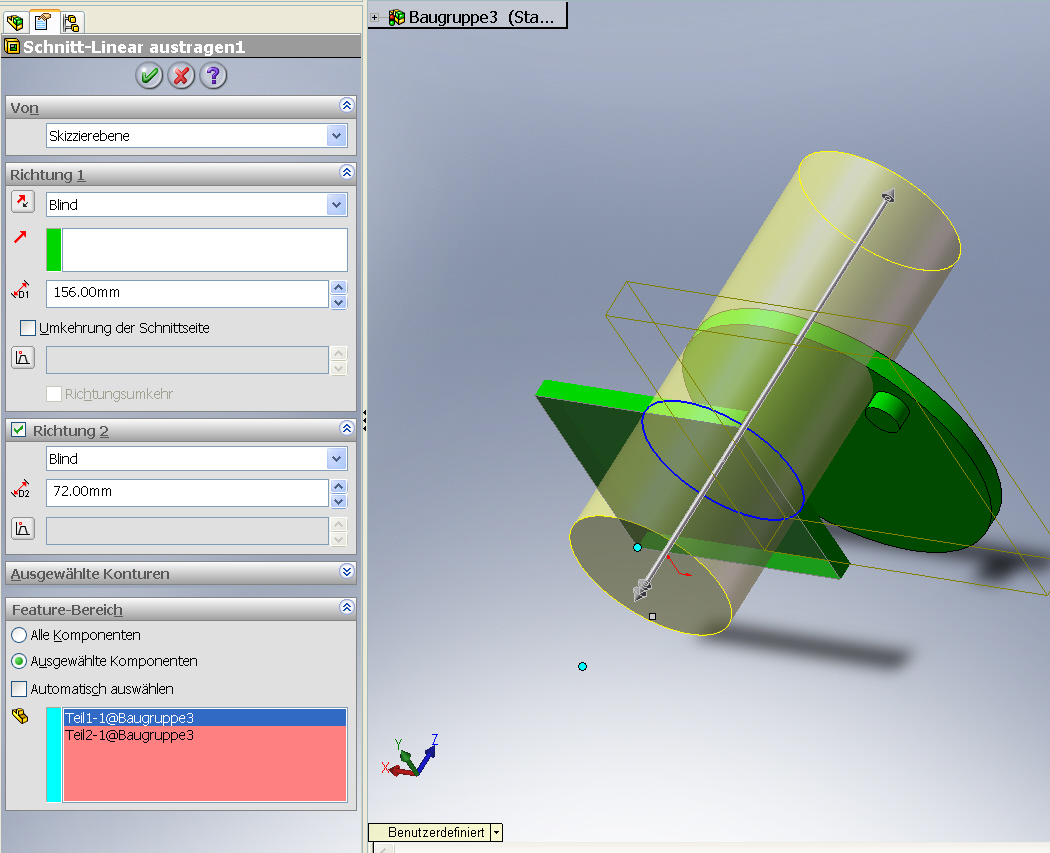1050x853 pixels.
Task: Click the Richtungsumkehr checkbox
Action: coord(54,394)
